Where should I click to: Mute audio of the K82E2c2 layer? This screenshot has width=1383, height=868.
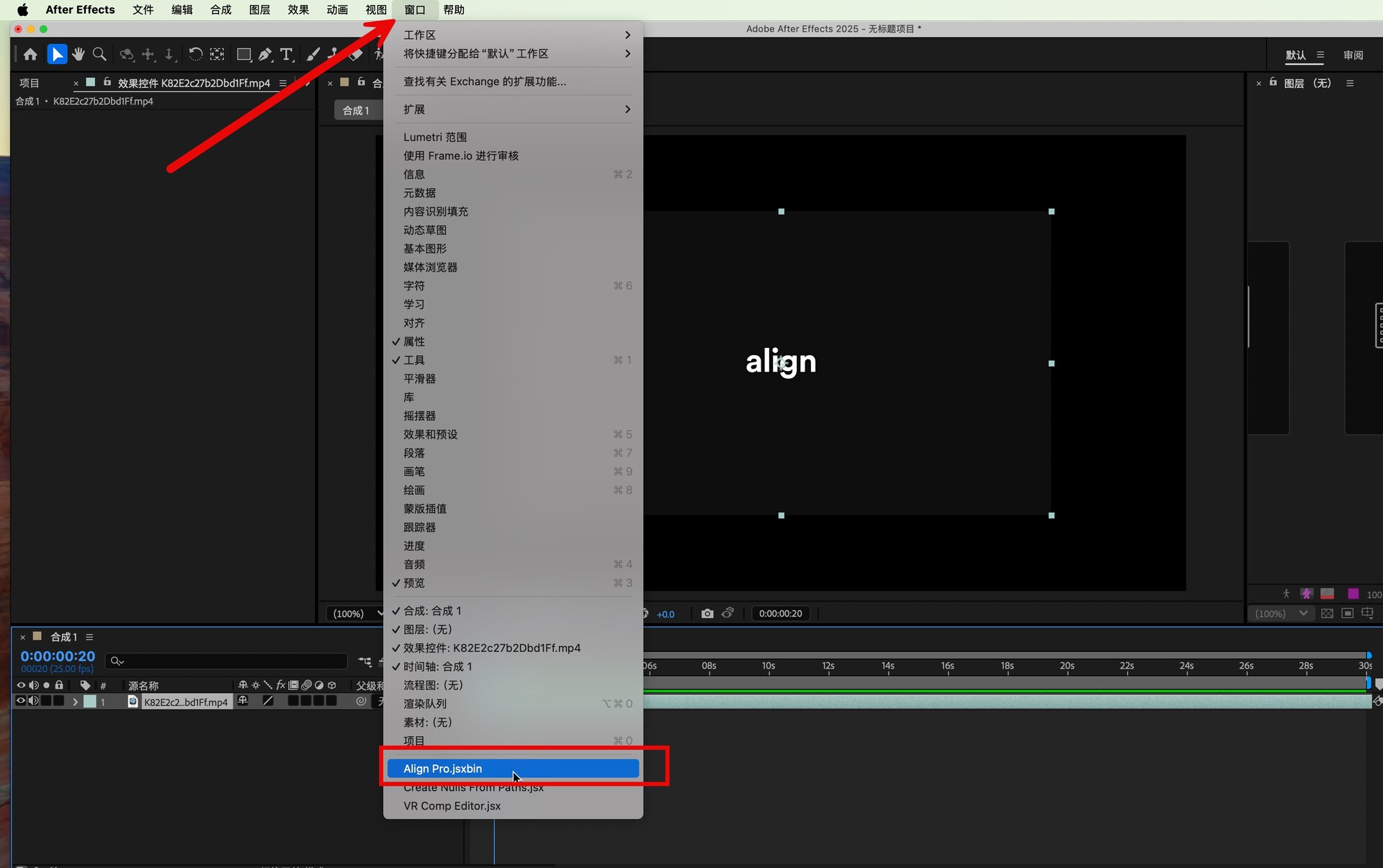click(x=33, y=701)
